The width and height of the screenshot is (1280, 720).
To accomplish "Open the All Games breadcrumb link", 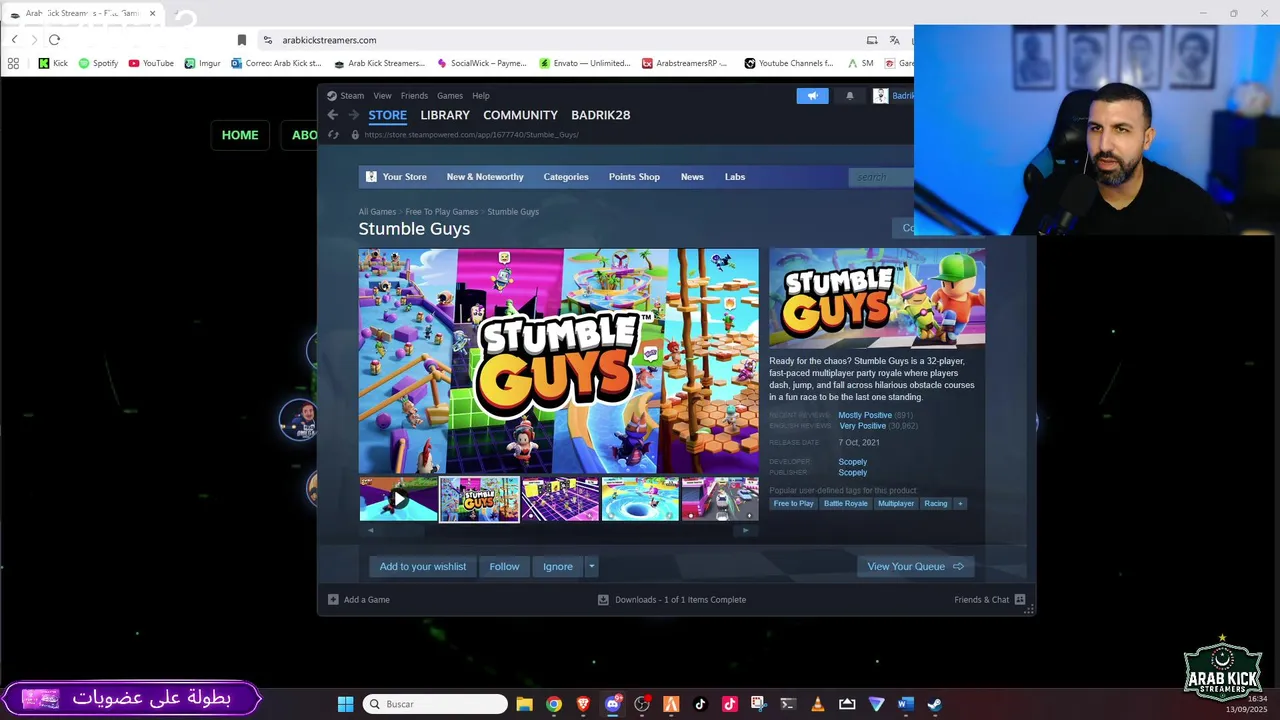I will tap(377, 212).
